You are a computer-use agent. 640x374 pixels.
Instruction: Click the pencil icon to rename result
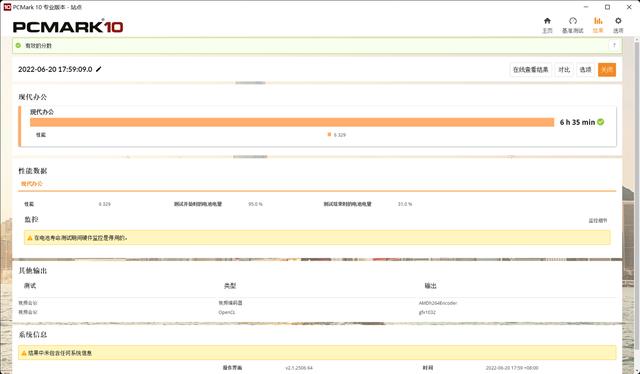(98, 69)
